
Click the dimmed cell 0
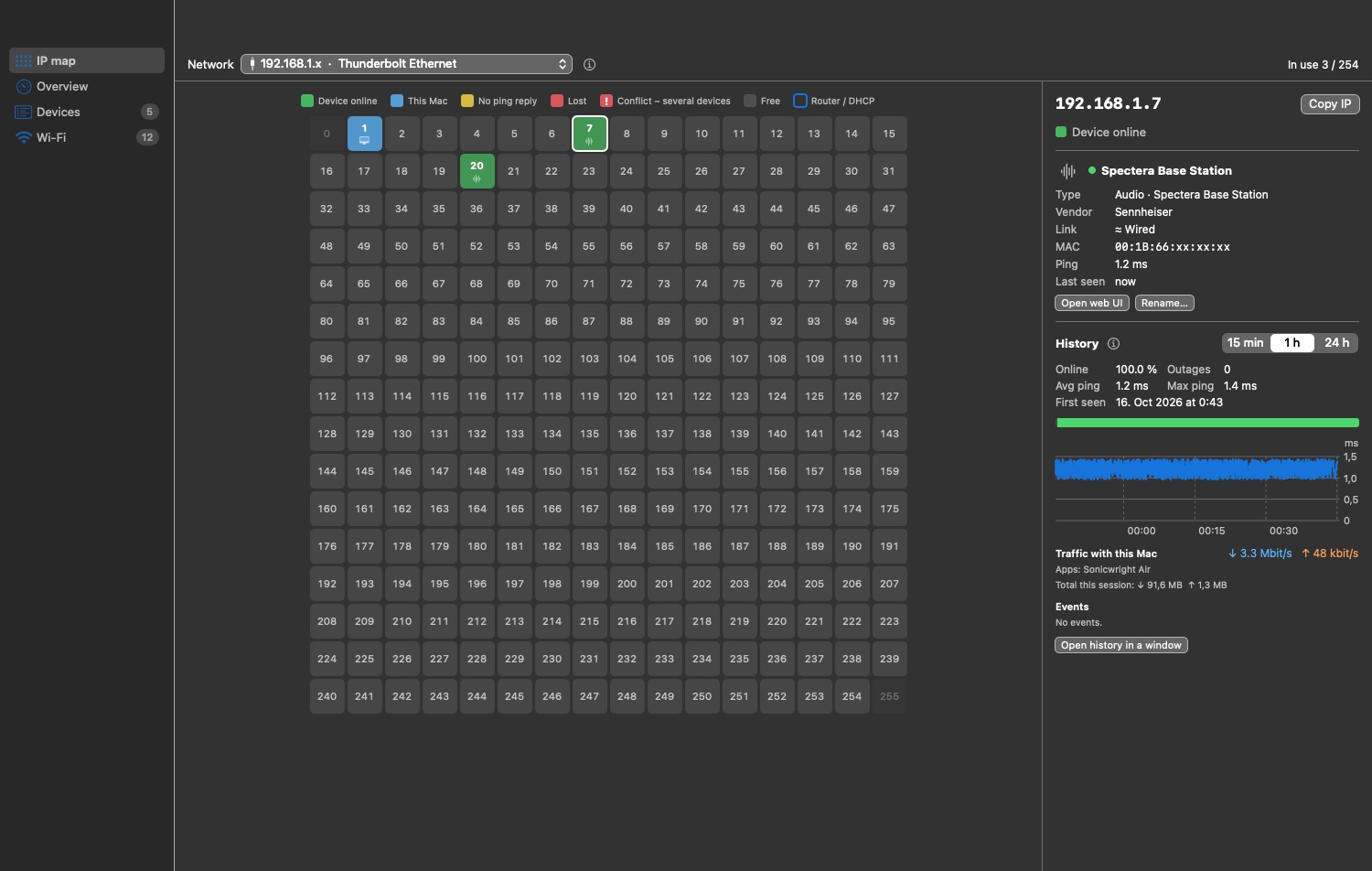click(327, 134)
